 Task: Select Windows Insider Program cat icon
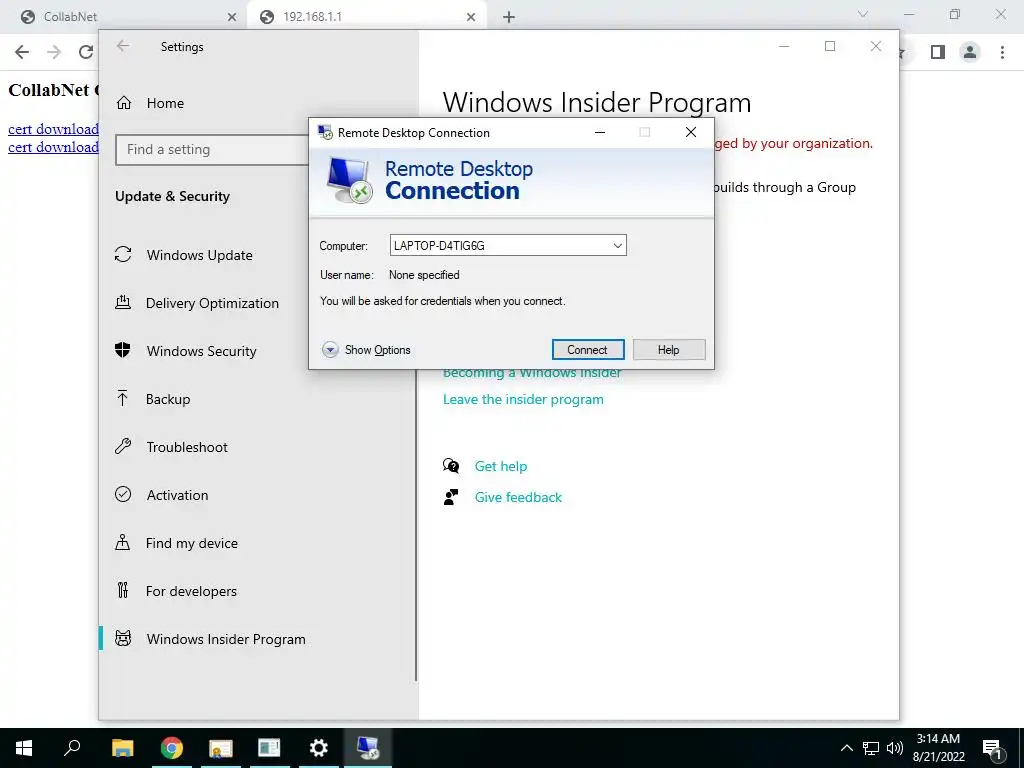[123, 638]
